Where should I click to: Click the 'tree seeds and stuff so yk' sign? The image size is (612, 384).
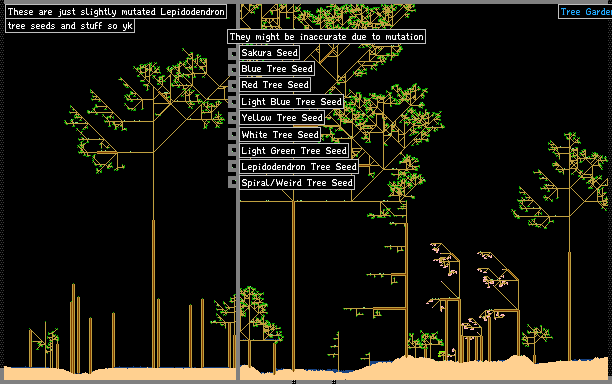tap(70, 26)
